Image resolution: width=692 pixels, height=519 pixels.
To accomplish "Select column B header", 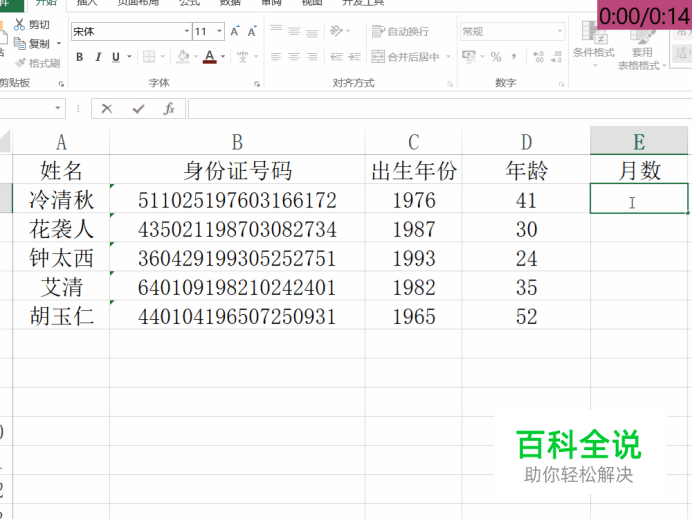I will click(x=237, y=142).
